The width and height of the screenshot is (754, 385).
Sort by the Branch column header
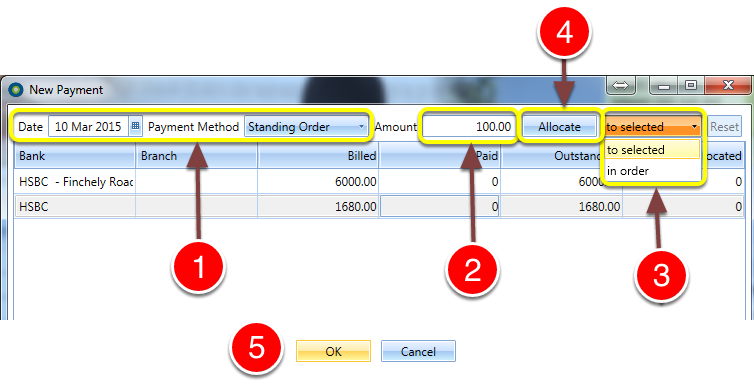[196, 156]
